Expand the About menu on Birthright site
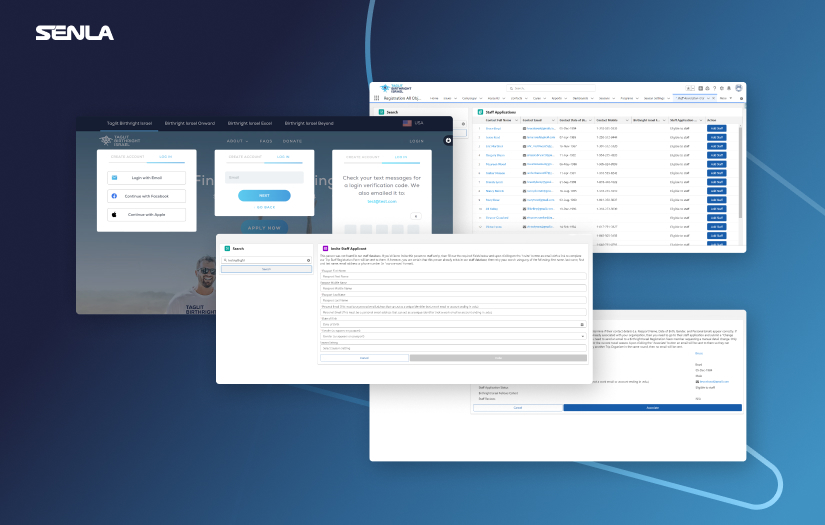 [236, 141]
